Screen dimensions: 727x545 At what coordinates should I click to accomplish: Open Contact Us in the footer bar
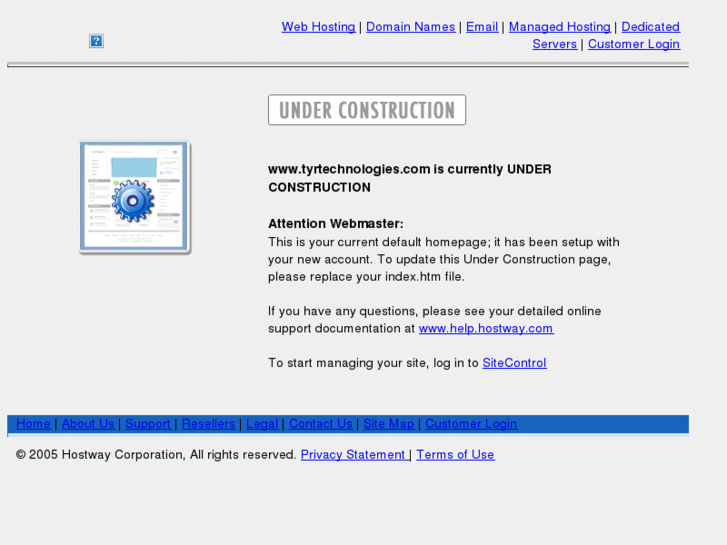coord(320,423)
